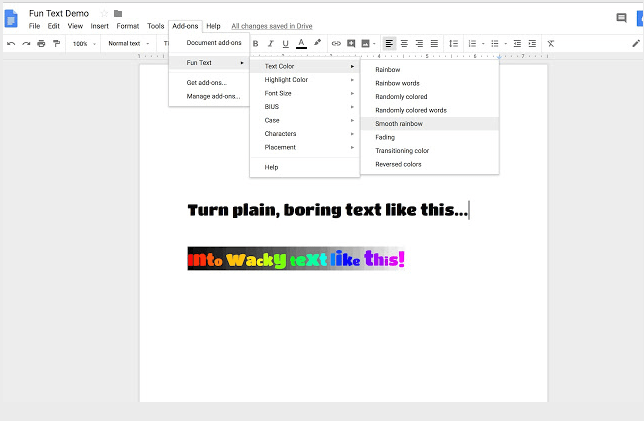Click the Undo icon in toolbar

[11, 44]
